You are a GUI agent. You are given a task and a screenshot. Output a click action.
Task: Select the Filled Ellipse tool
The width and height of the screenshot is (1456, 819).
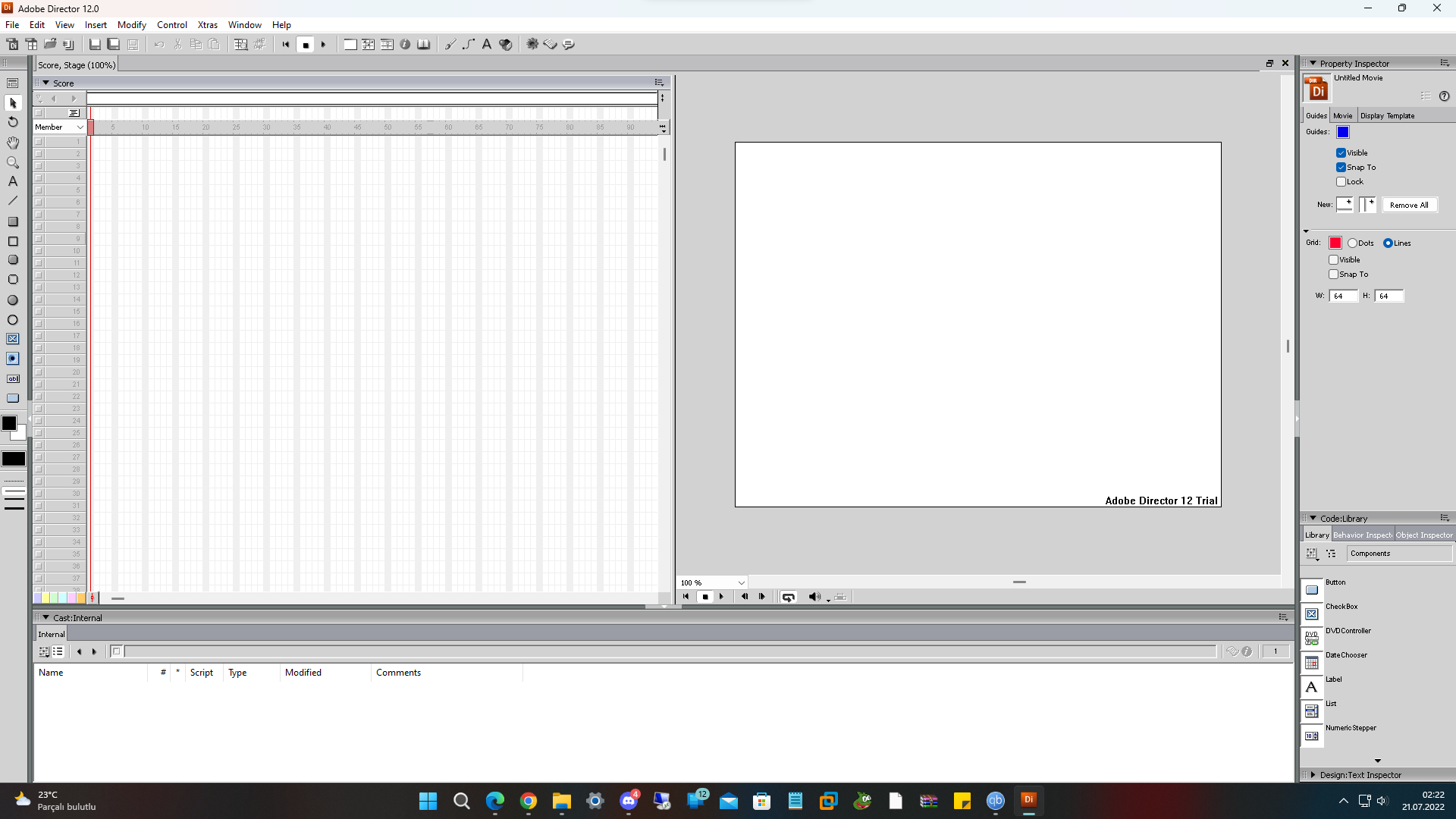tap(13, 300)
